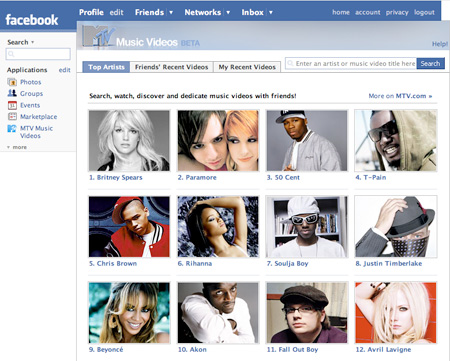The image size is (450, 361).
Task: Switch to My Recent Videos tab
Action: click(247, 67)
